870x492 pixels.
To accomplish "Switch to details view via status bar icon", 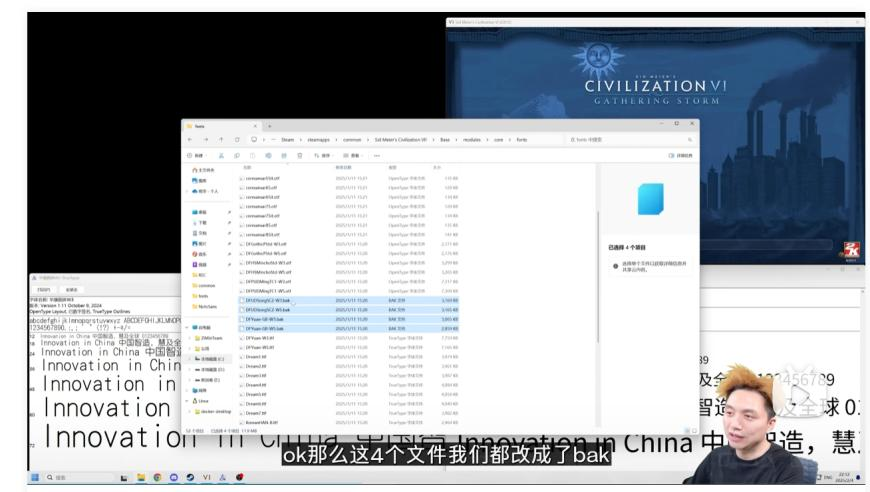I will click(687, 430).
